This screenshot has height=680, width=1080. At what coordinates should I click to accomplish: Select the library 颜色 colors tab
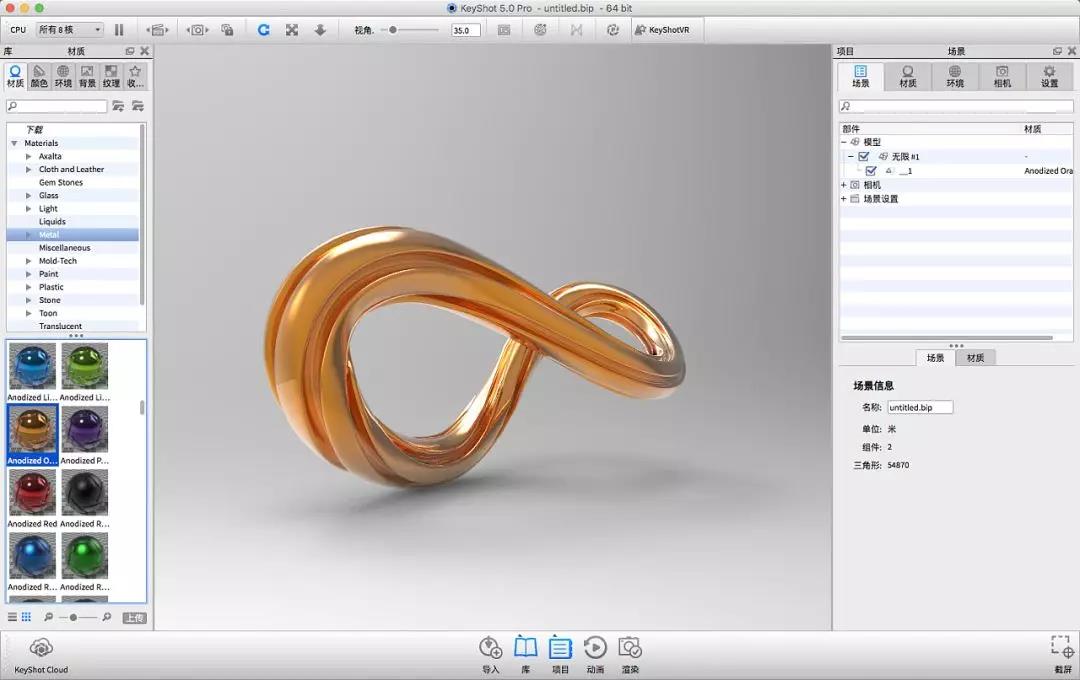pyautogui.click(x=39, y=76)
